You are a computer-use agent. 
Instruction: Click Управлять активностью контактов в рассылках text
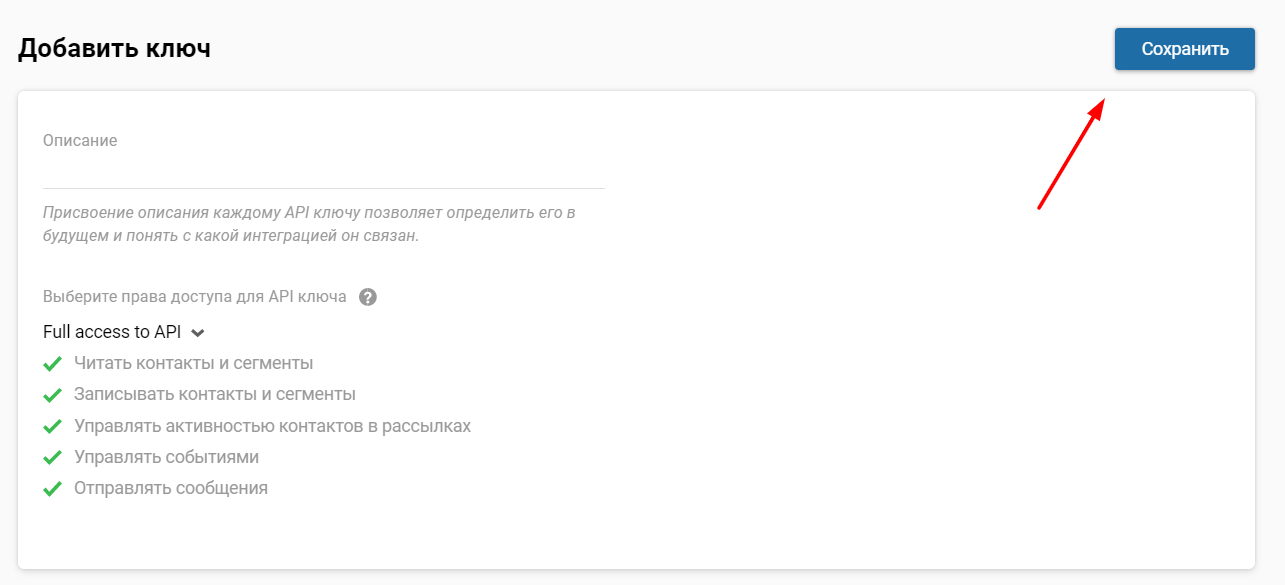point(272,426)
